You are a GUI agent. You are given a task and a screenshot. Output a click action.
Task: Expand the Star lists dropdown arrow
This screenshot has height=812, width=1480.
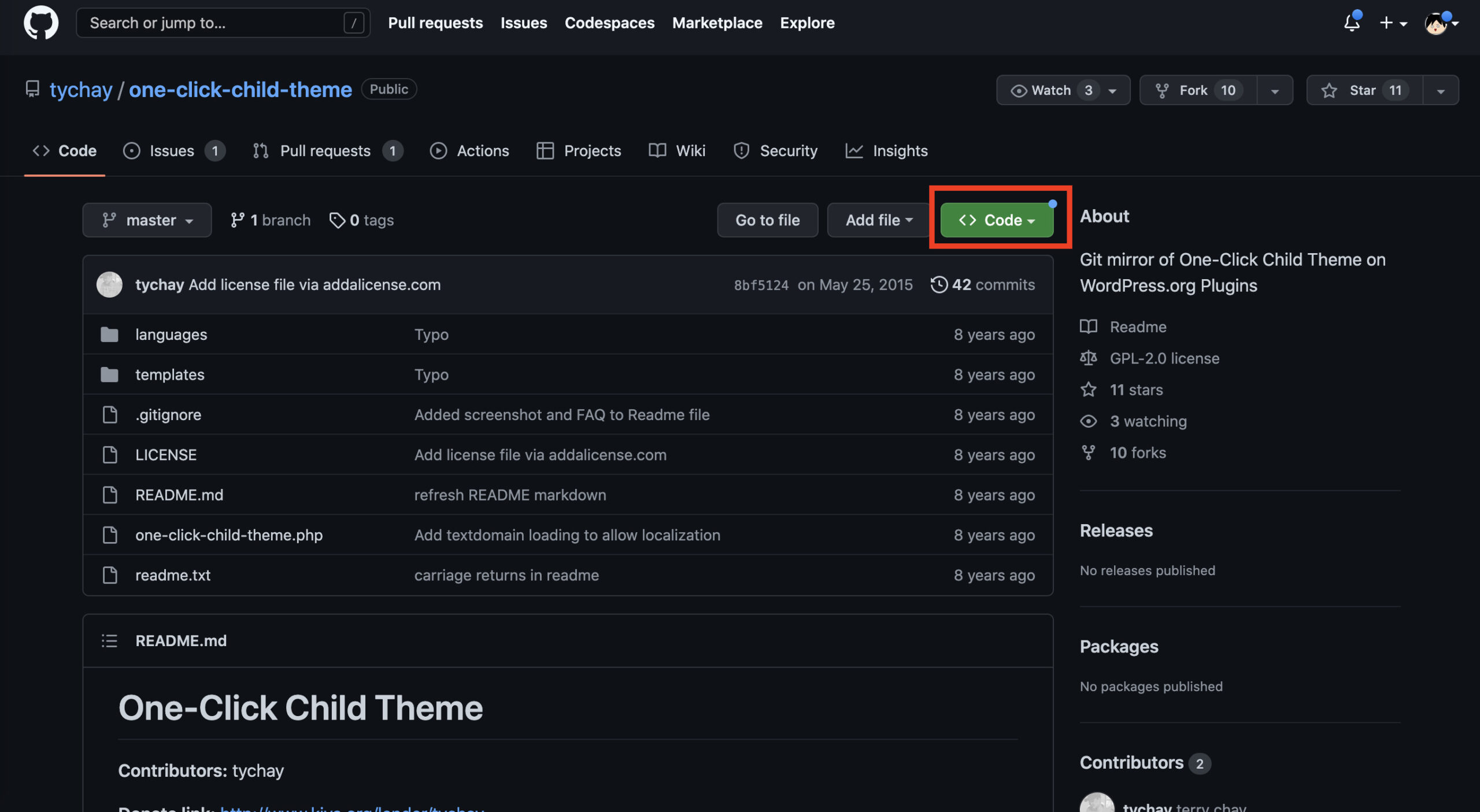point(1441,90)
